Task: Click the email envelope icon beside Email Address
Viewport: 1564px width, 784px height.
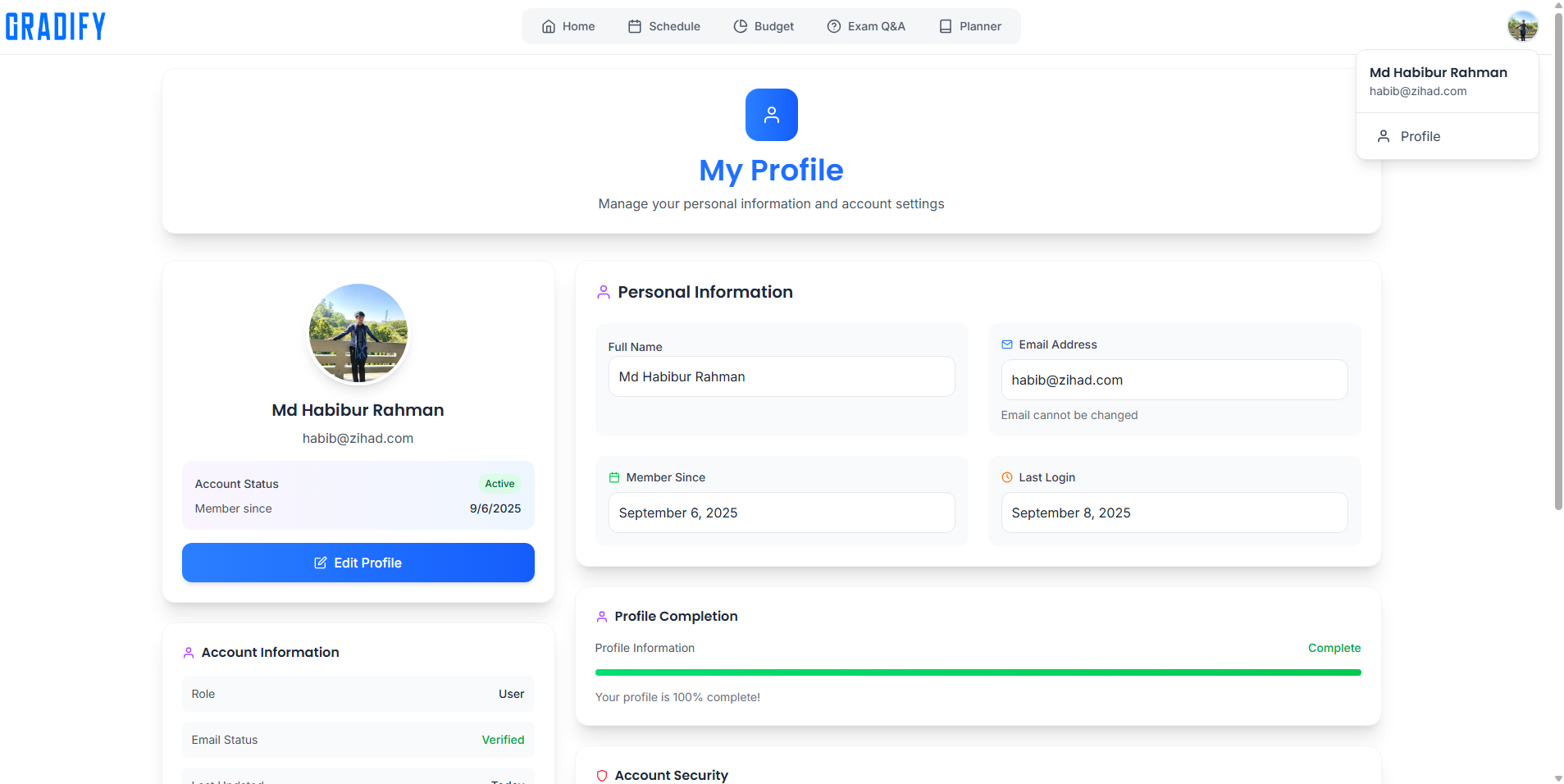Action: [x=1007, y=344]
